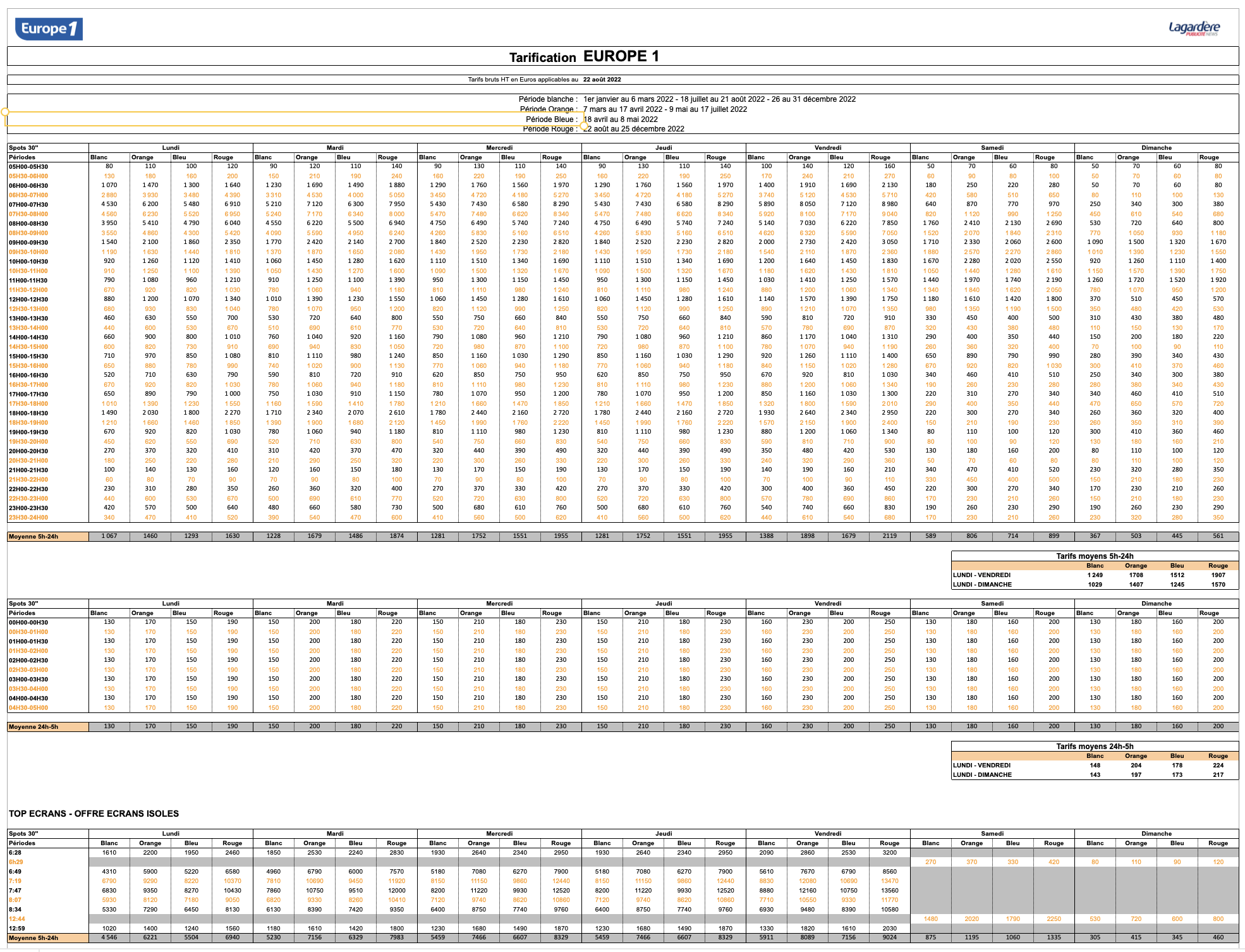1245x952 pixels.
Task: Click the "18H00-18H30" time slot
Action: 28,413
